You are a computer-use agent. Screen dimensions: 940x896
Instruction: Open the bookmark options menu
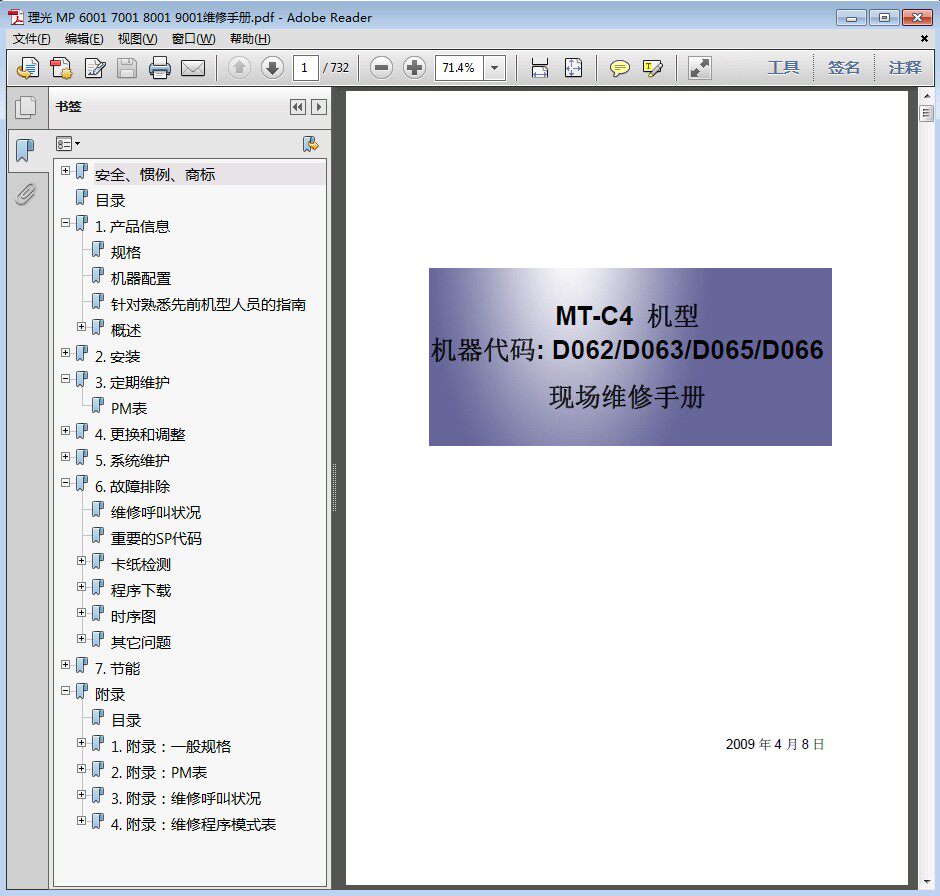(67, 143)
